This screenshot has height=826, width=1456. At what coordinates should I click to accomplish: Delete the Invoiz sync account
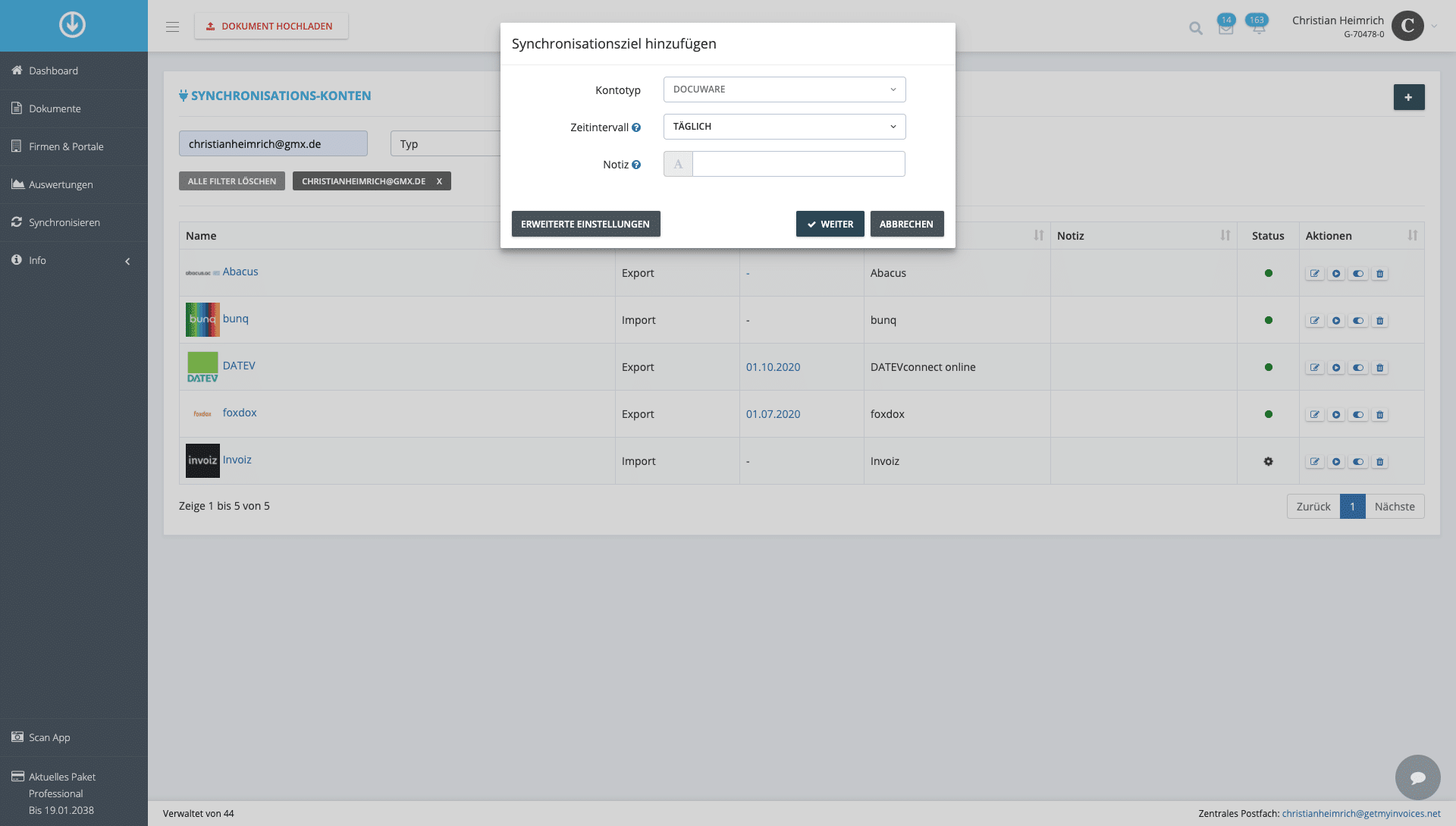[x=1380, y=462]
